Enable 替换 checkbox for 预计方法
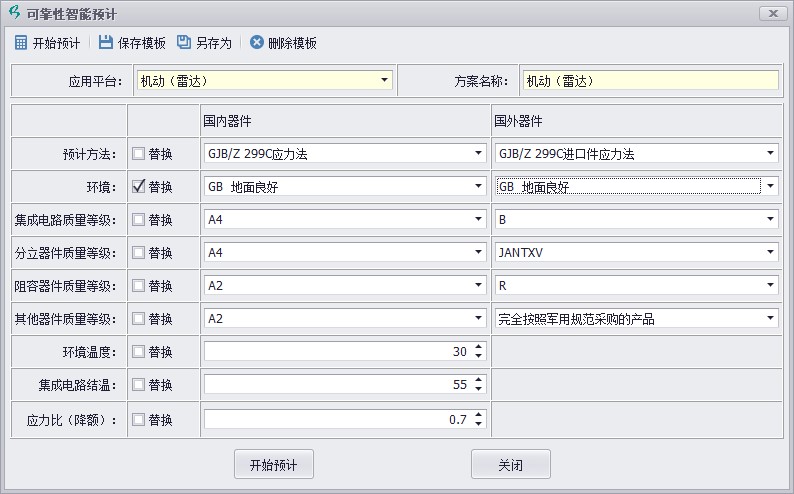 (139, 154)
